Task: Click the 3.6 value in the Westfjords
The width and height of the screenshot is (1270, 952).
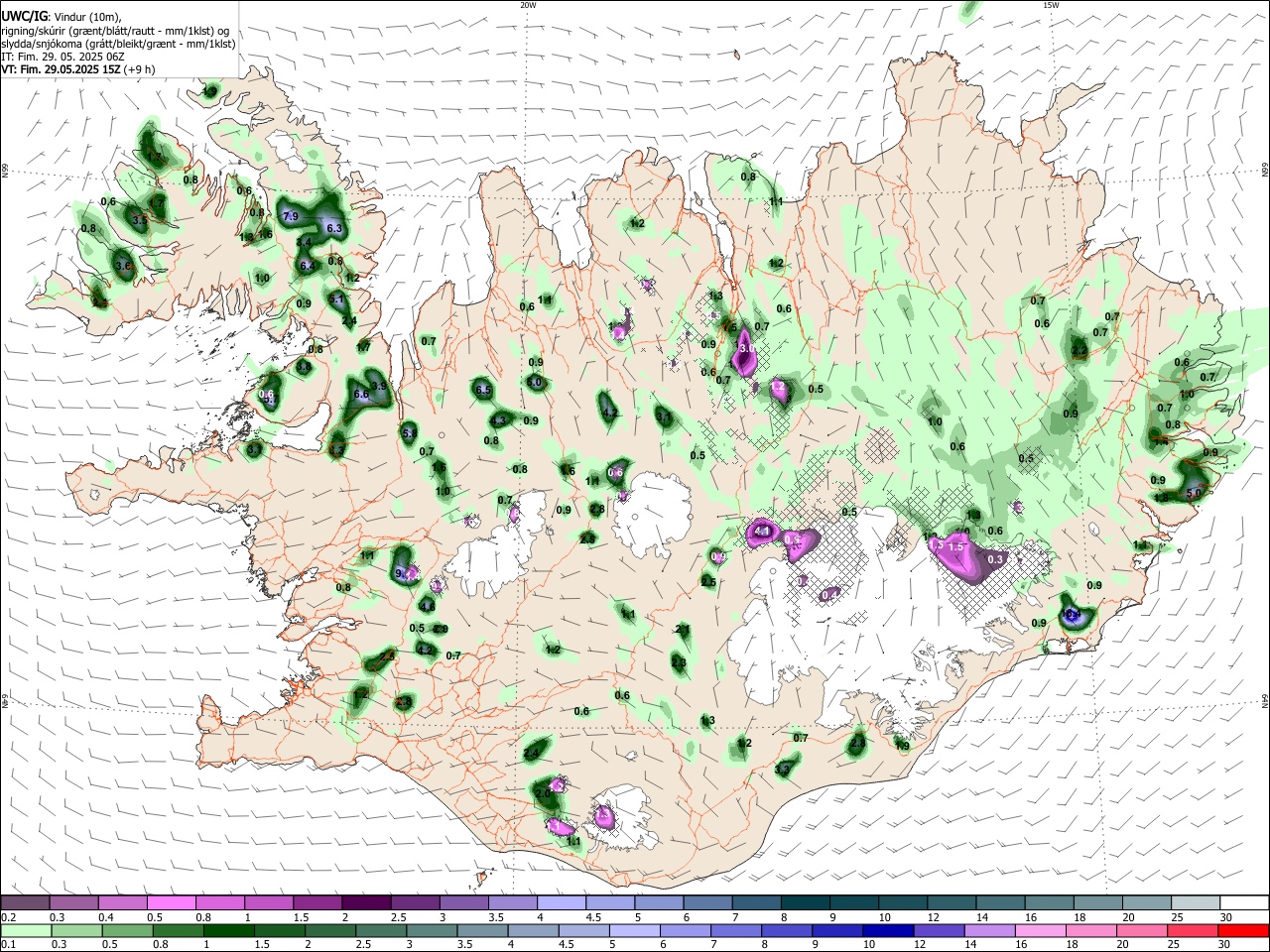Action: [x=124, y=267]
